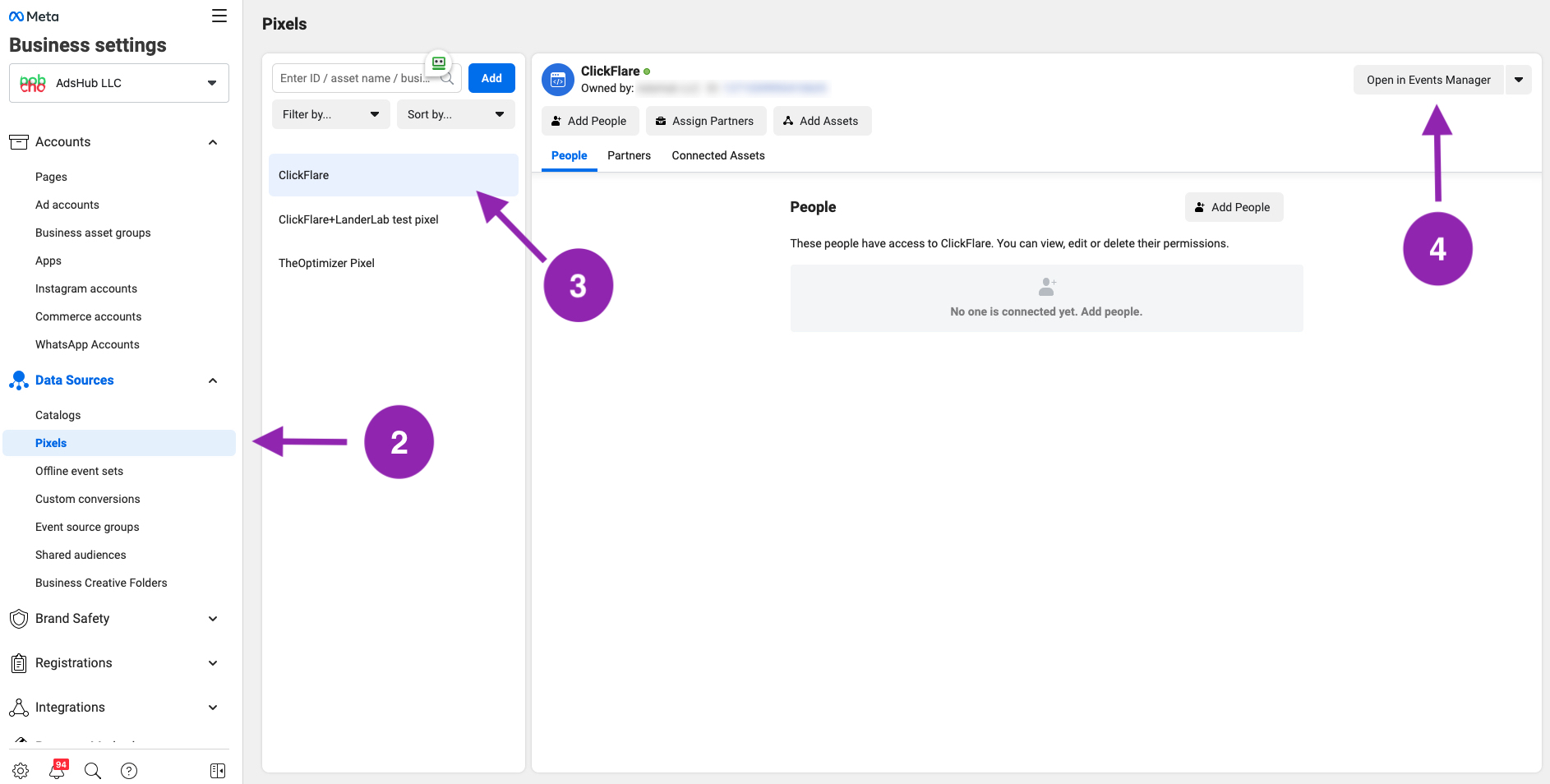Click Add People beside People heading
This screenshot has height=784, width=1550.
[1234, 207]
